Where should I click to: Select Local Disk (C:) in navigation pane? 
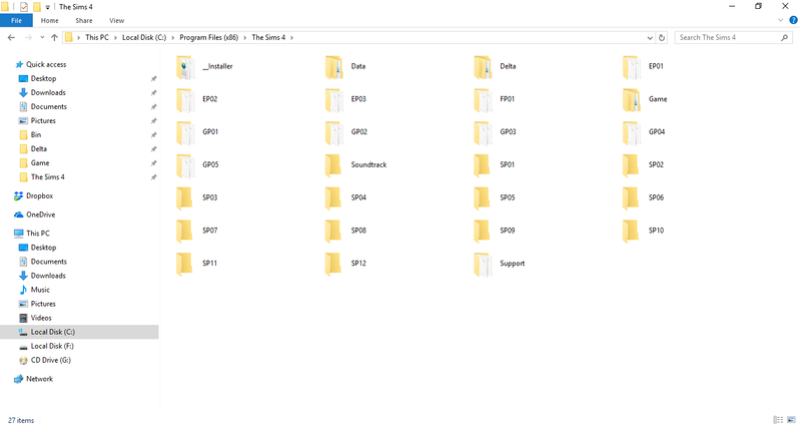point(79,332)
